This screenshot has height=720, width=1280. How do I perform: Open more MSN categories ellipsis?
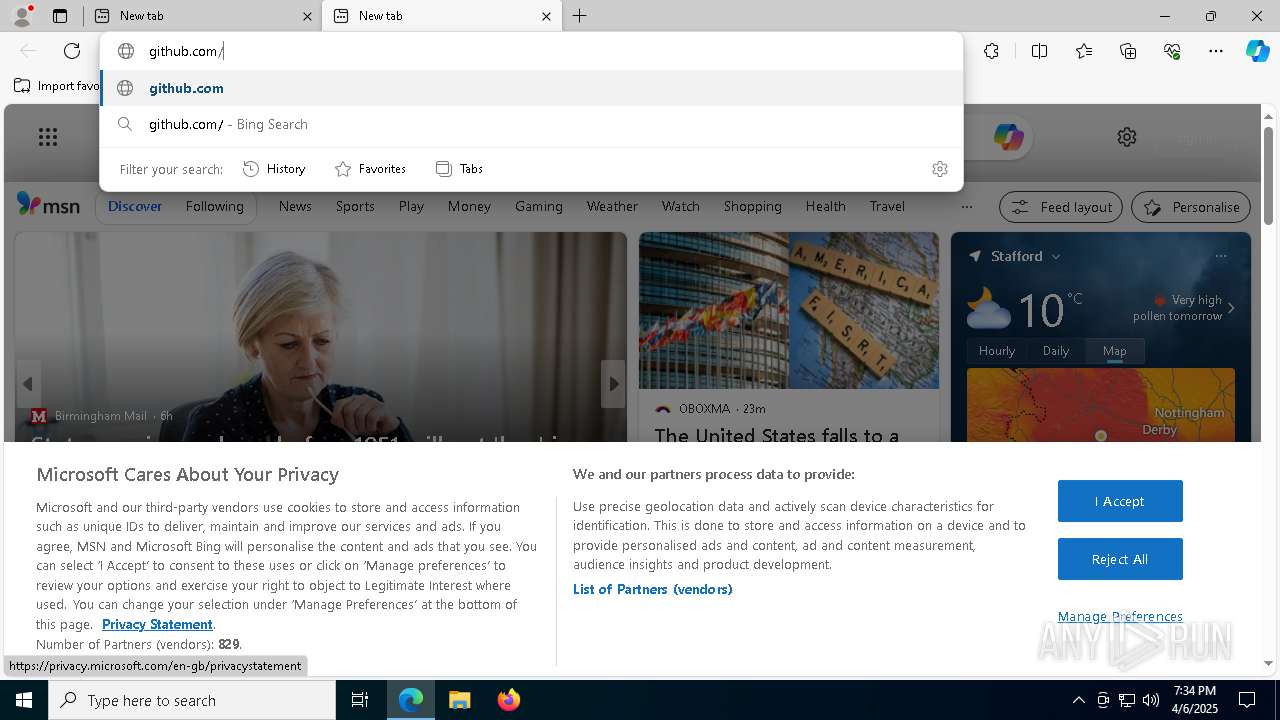point(966,206)
